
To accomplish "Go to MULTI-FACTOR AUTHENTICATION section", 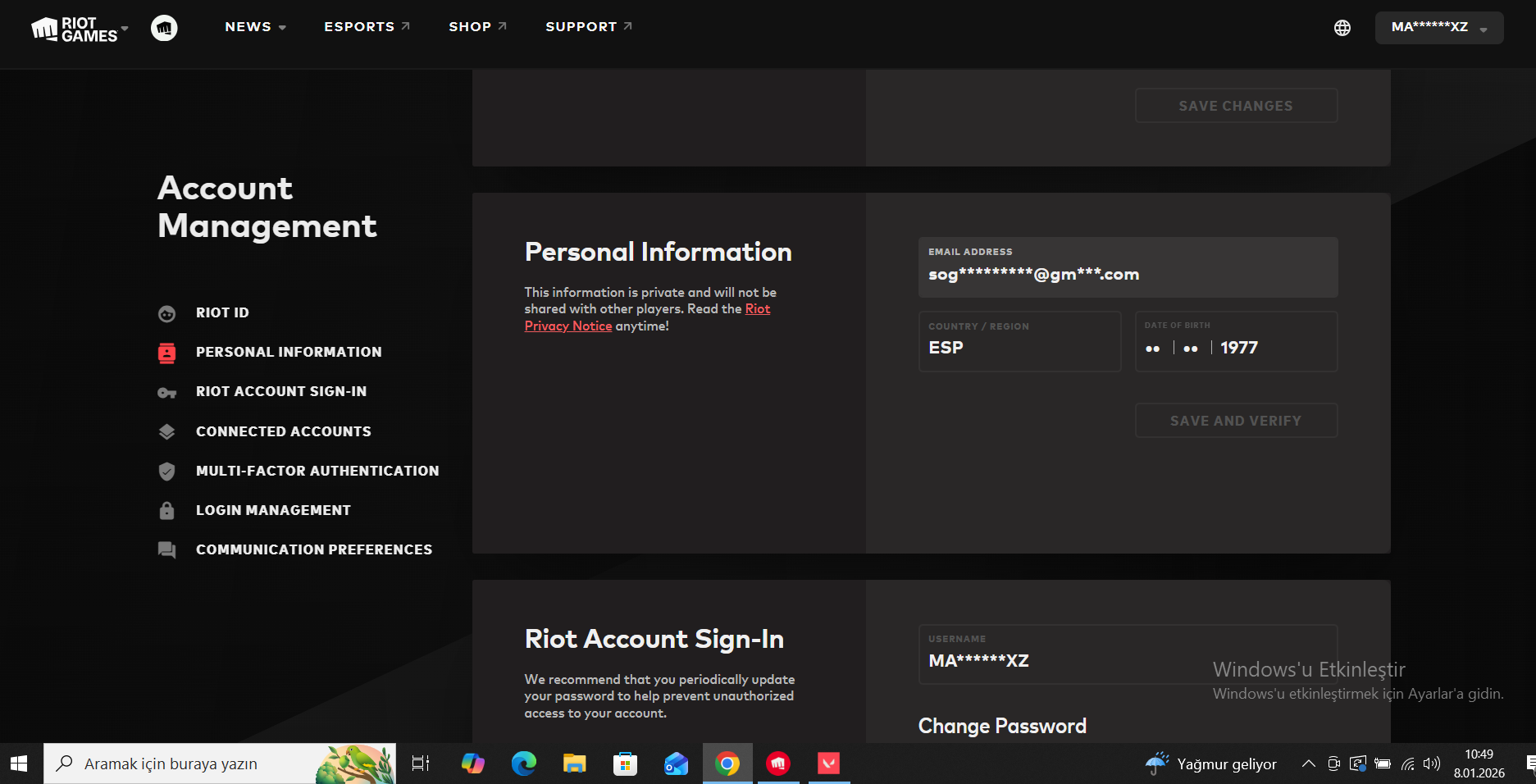I will 317,472.
